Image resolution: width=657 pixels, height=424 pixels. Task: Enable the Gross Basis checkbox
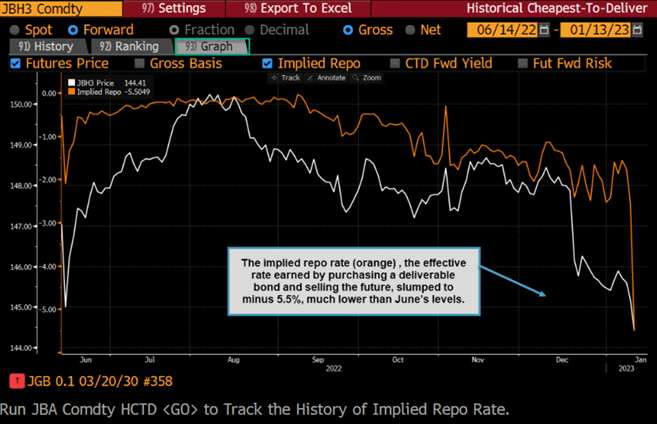coord(141,63)
